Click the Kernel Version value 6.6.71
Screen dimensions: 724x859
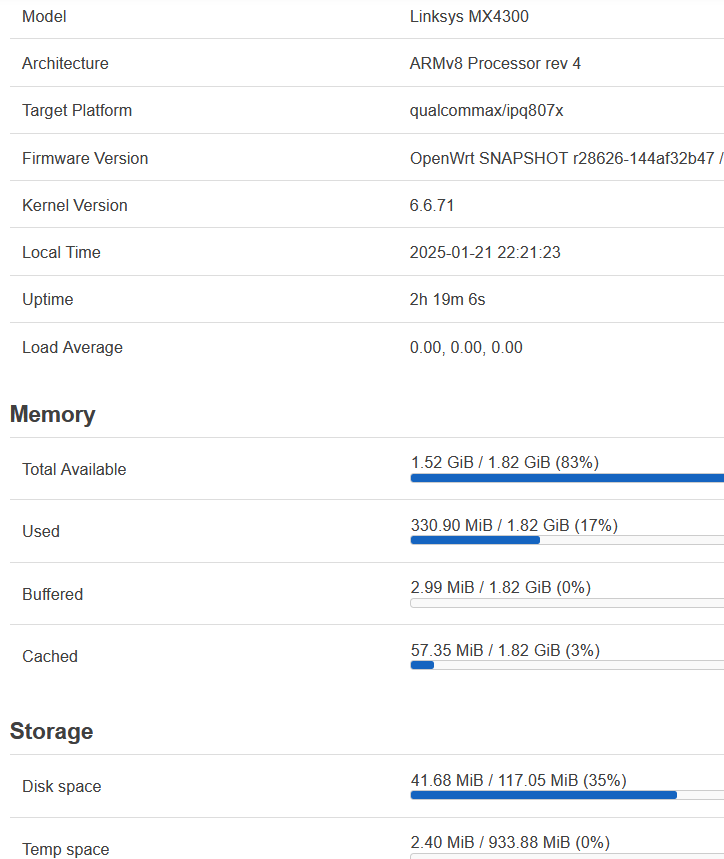(432, 205)
